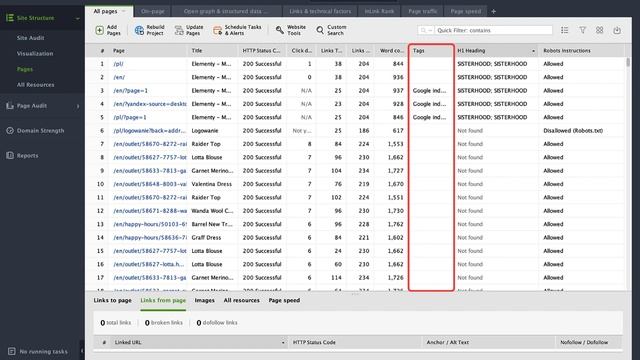Open All Resources in sidebar
This screenshot has height=360, width=640.
click(35, 85)
